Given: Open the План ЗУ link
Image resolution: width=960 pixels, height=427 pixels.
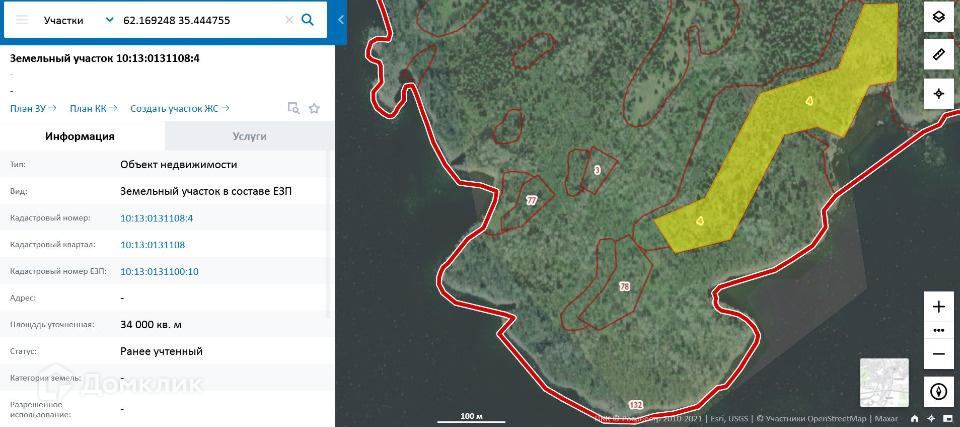Looking at the screenshot, I should click(33, 108).
